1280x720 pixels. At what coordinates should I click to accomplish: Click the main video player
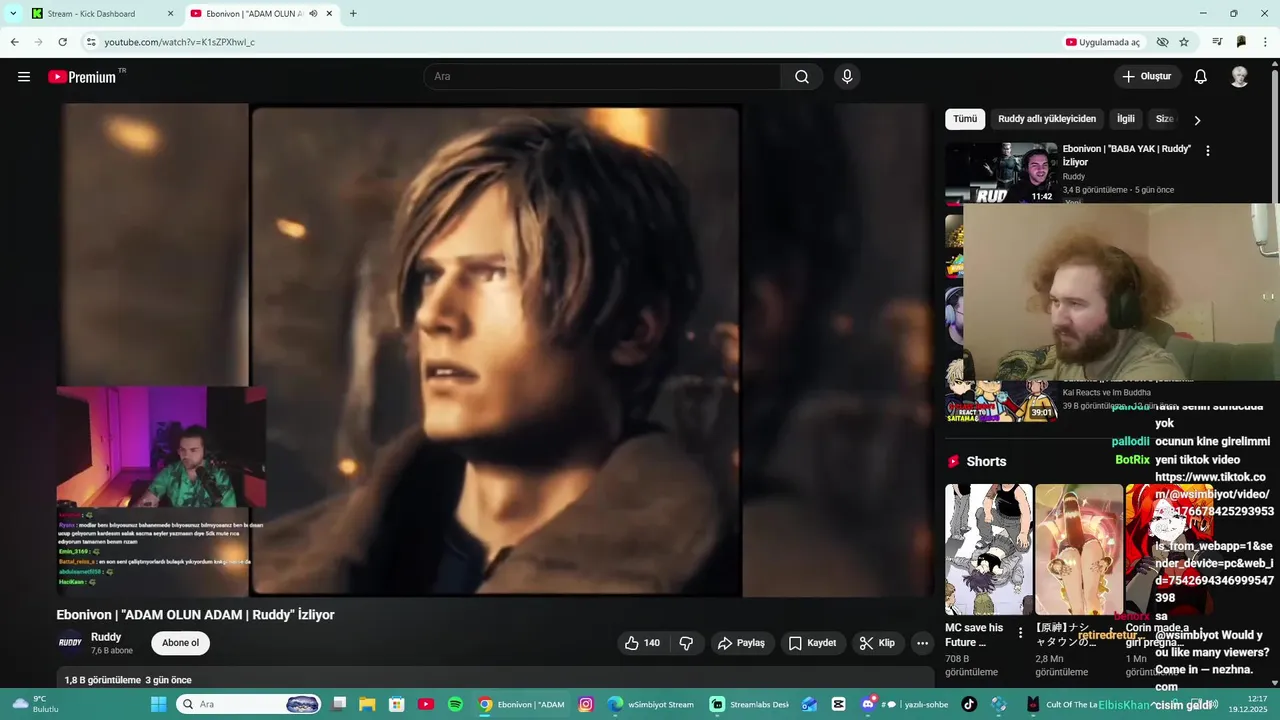[x=495, y=350]
